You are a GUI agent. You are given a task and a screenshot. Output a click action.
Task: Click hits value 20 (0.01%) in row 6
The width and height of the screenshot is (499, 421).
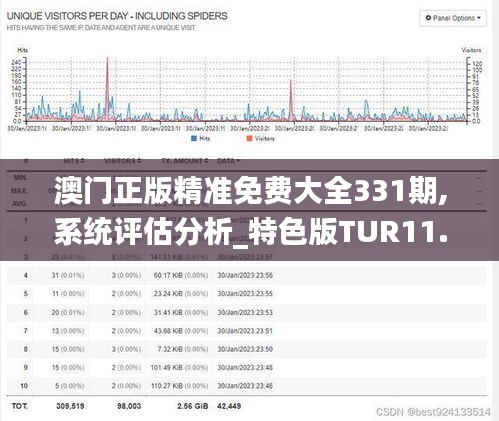tap(68, 312)
